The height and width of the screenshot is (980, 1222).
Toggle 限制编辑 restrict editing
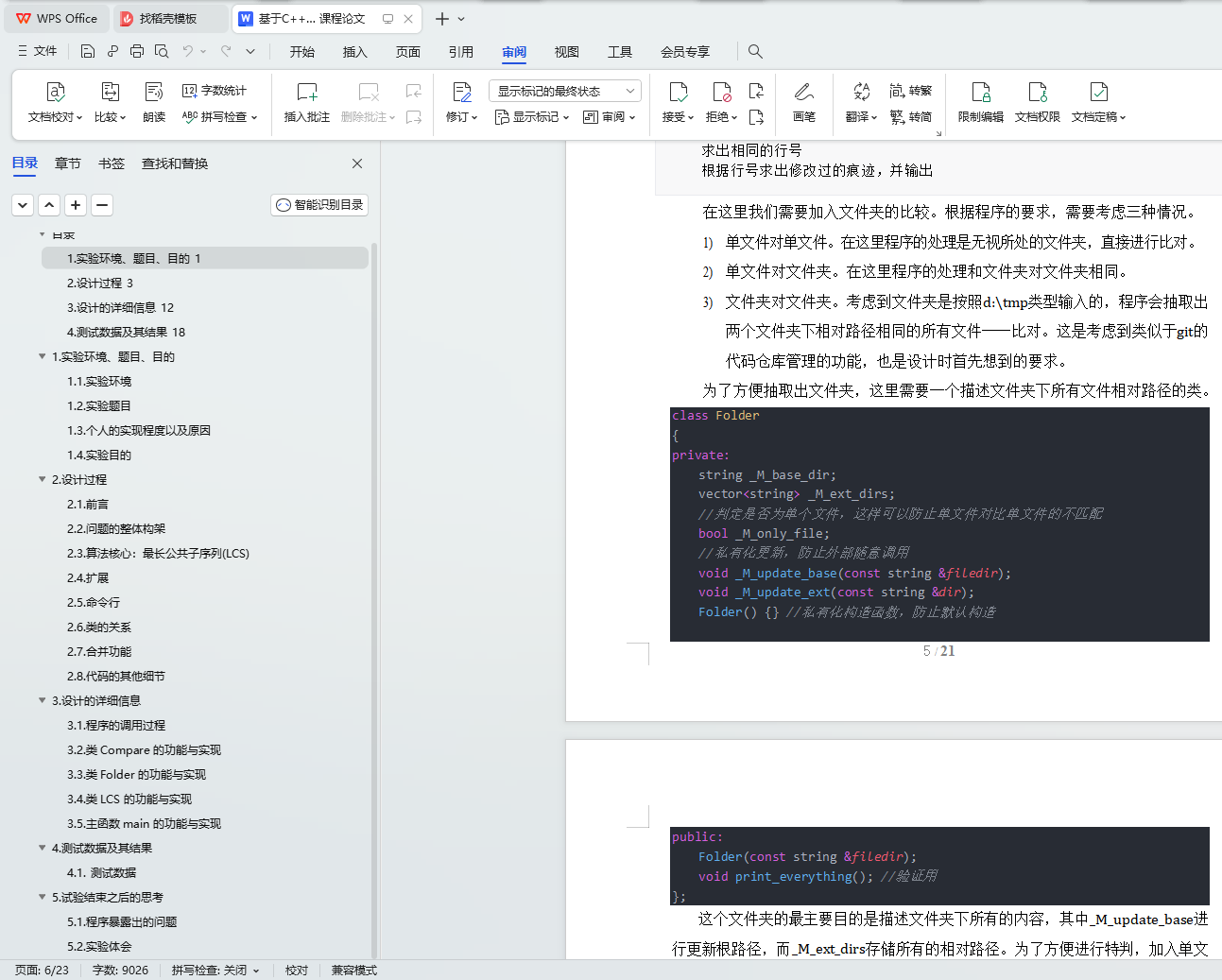point(981,102)
